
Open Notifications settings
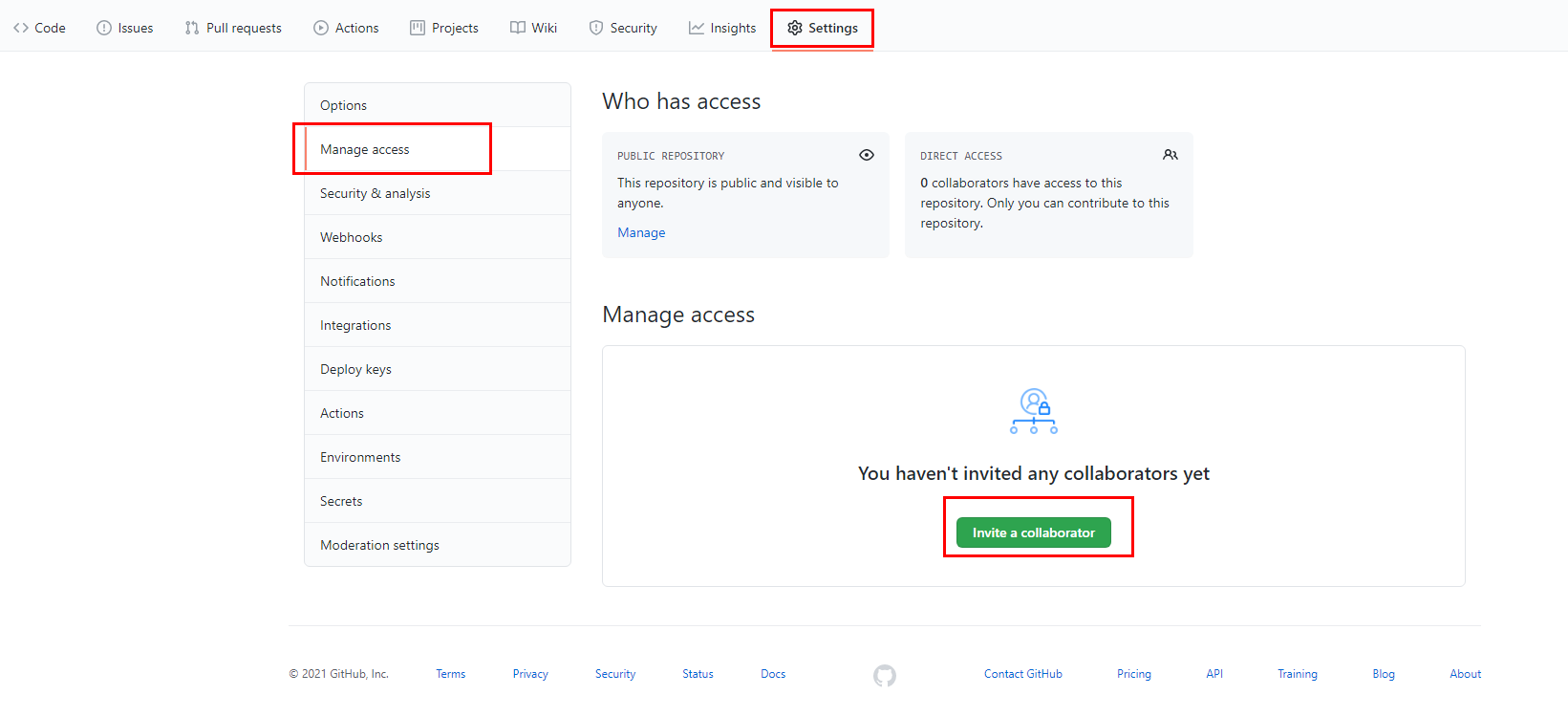click(438, 281)
